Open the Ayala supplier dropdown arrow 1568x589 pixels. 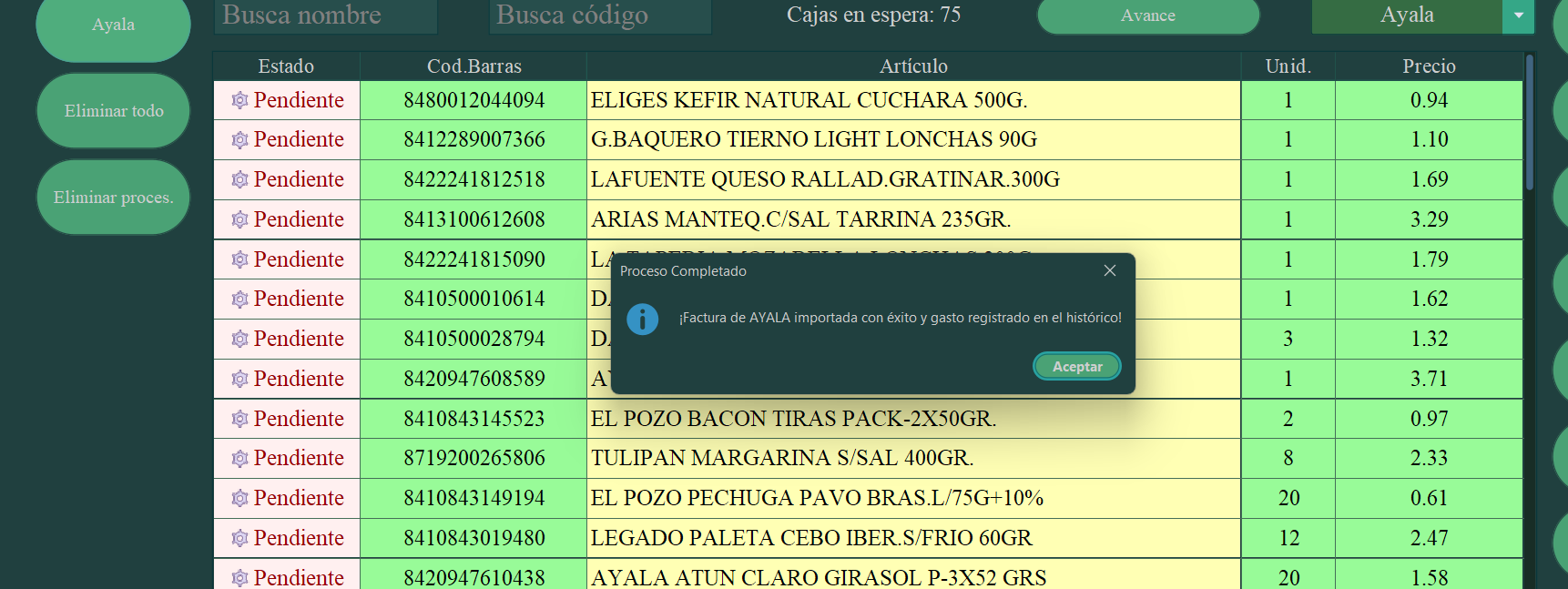coord(1518,15)
